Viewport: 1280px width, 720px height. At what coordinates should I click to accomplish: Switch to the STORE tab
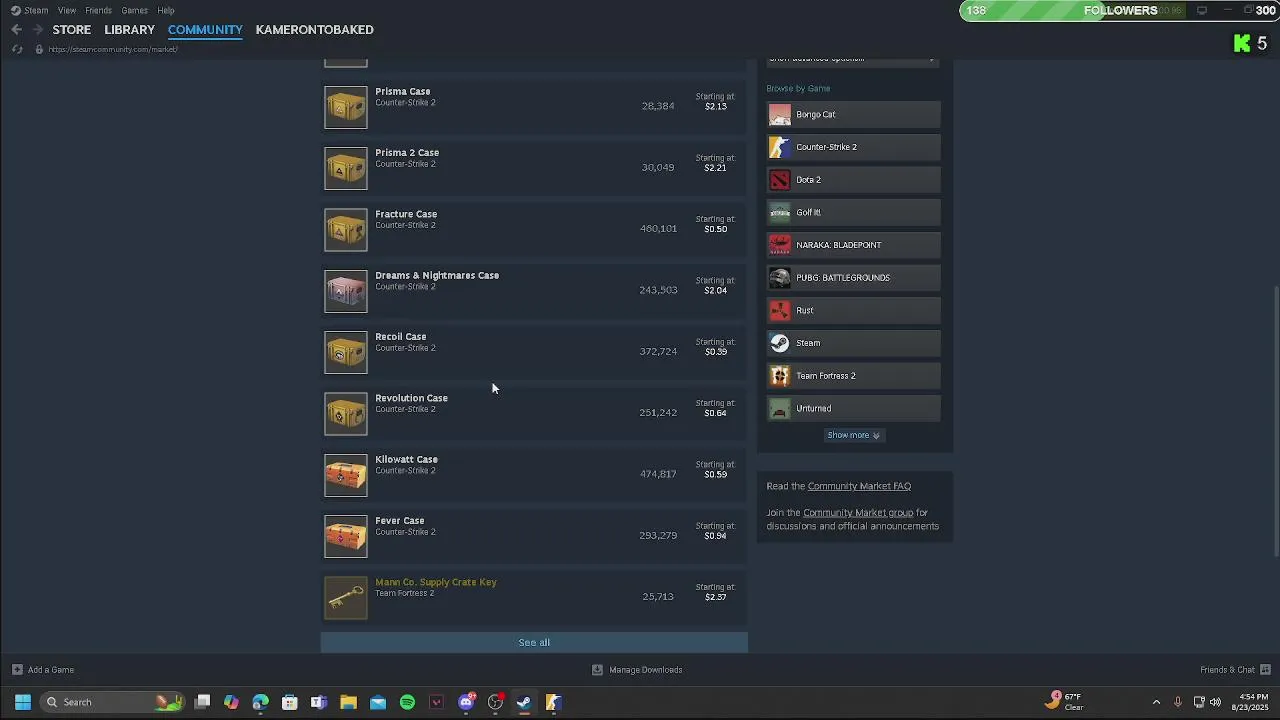[x=72, y=30]
